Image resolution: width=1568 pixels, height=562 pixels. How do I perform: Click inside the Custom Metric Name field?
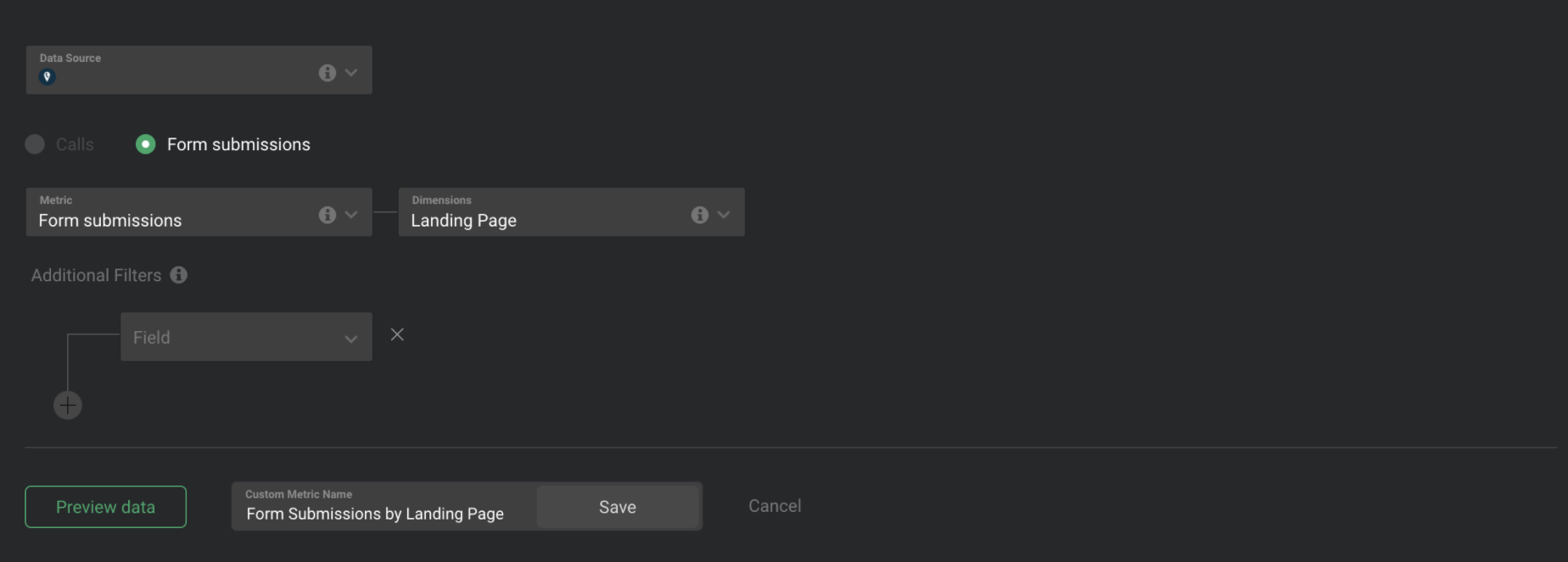tap(375, 514)
